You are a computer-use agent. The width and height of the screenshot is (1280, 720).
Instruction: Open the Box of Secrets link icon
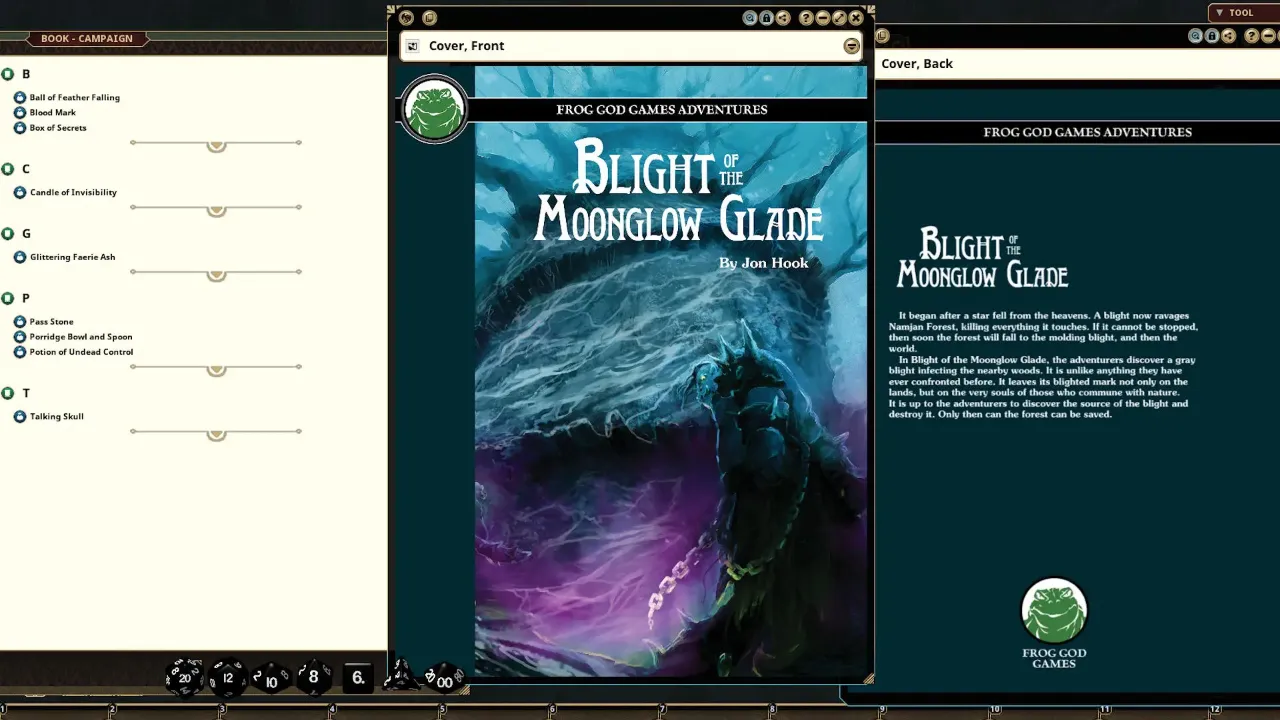pyautogui.click(x=20, y=128)
